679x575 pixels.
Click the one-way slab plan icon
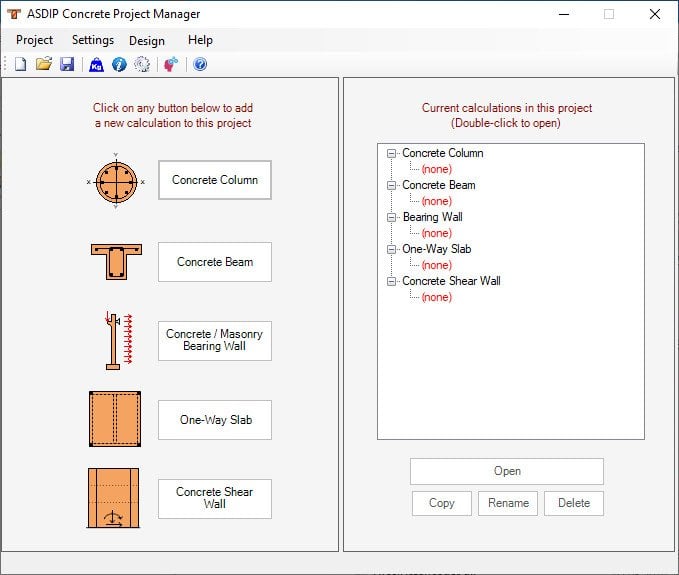115,419
